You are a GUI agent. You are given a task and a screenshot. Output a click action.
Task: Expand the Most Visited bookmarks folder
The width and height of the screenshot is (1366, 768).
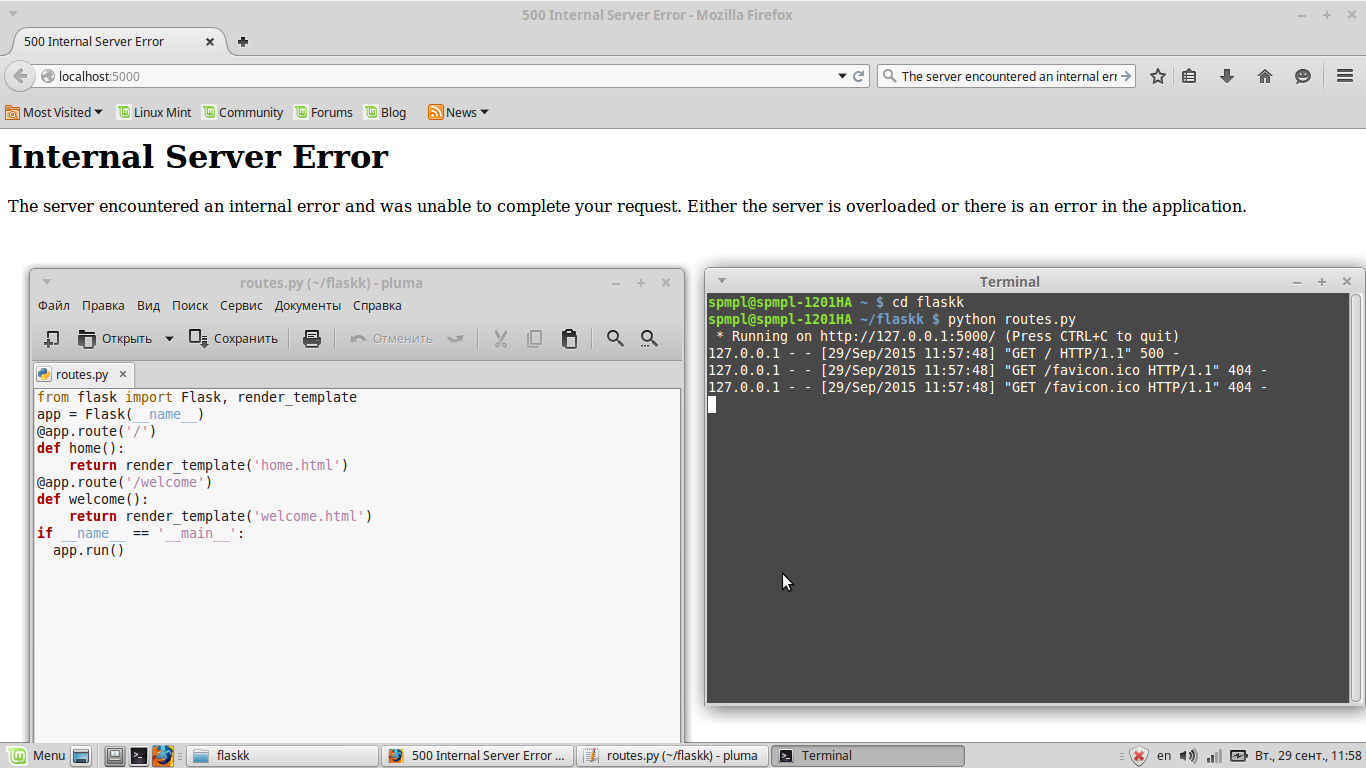[x=54, y=113]
